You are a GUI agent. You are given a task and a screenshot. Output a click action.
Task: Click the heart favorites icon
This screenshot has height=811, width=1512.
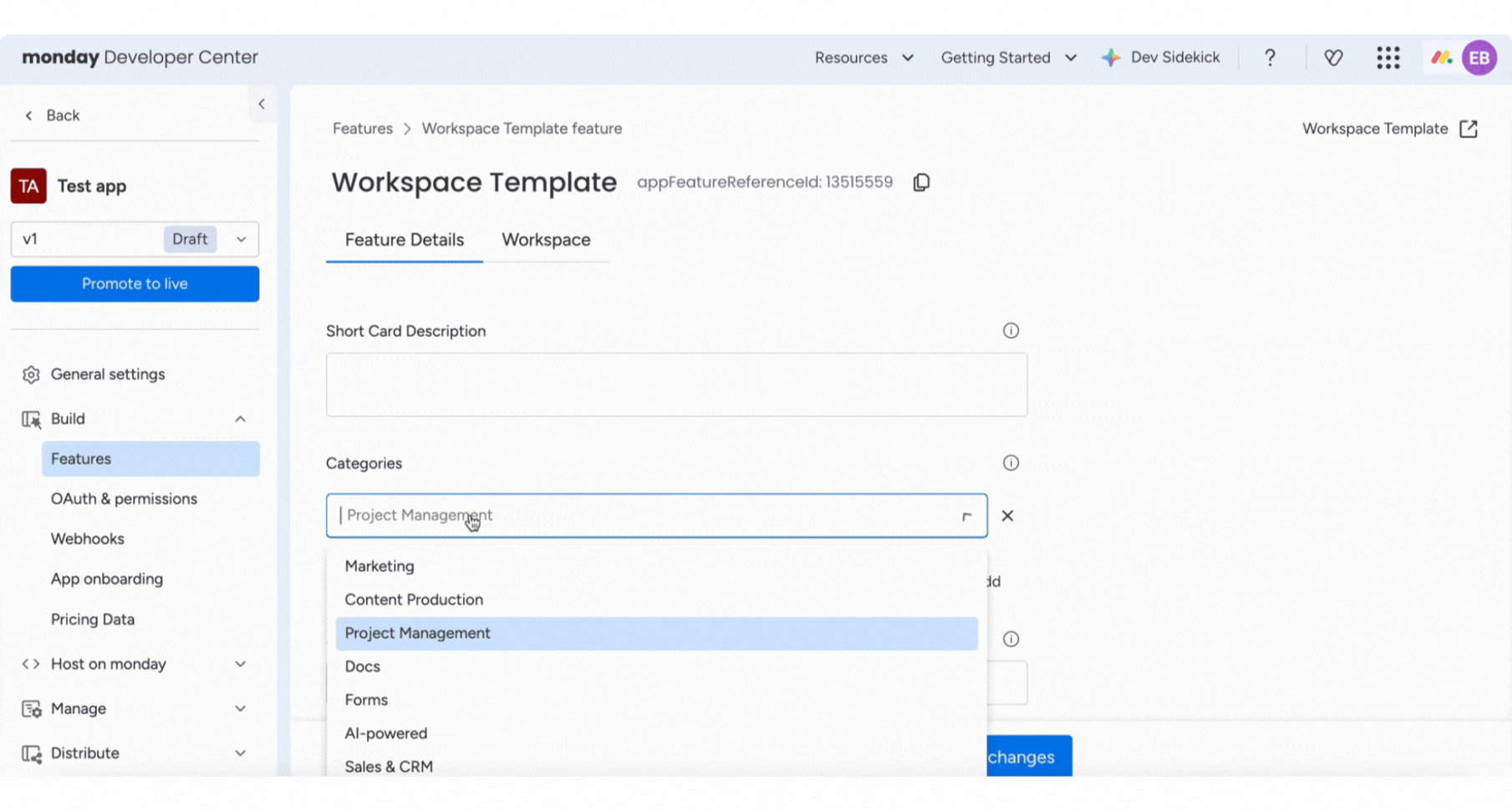click(1333, 58)
